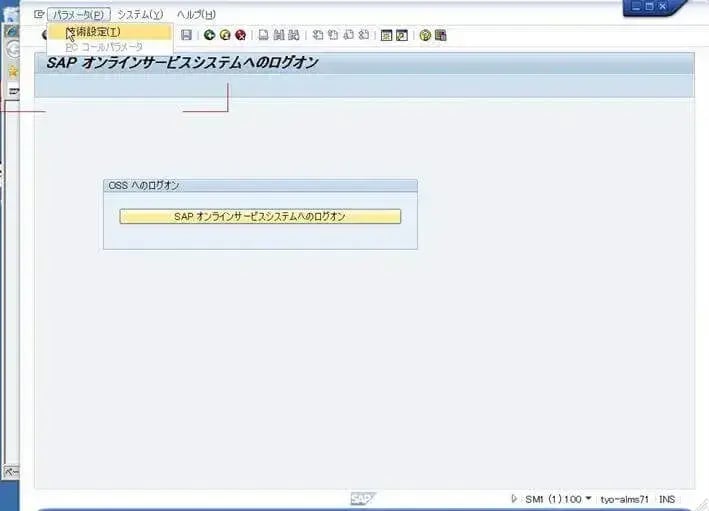Open the システム(Y) menu
The height and width of the screenshot is (511, 709).
click(139, 15)
